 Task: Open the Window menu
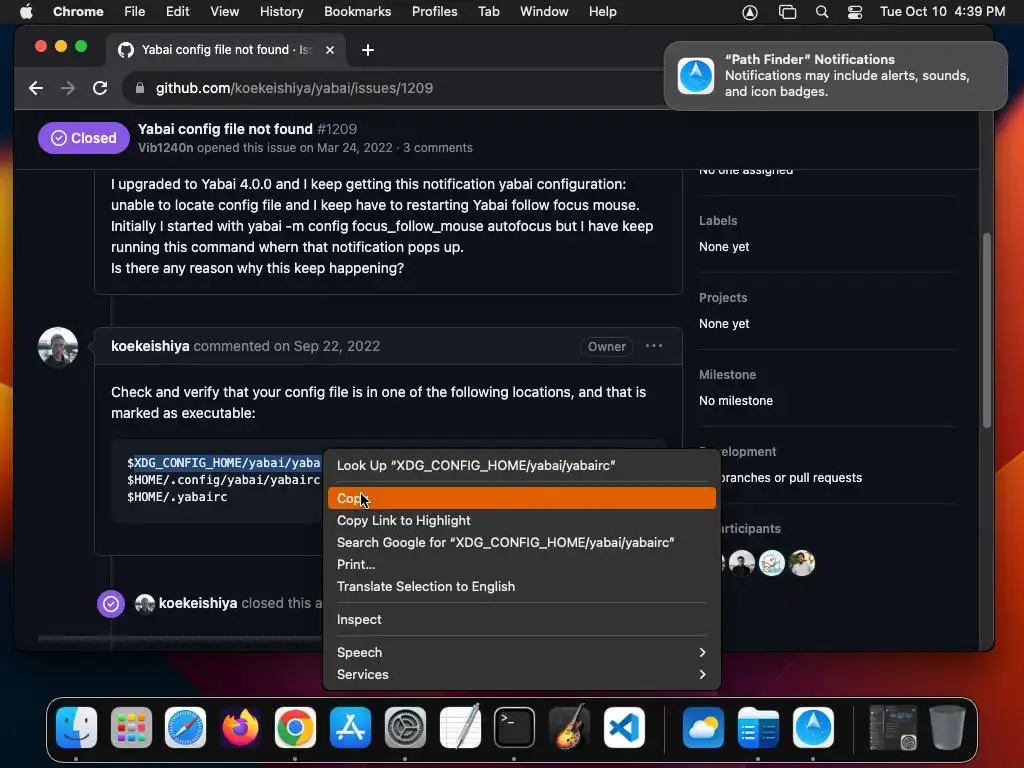544,12
